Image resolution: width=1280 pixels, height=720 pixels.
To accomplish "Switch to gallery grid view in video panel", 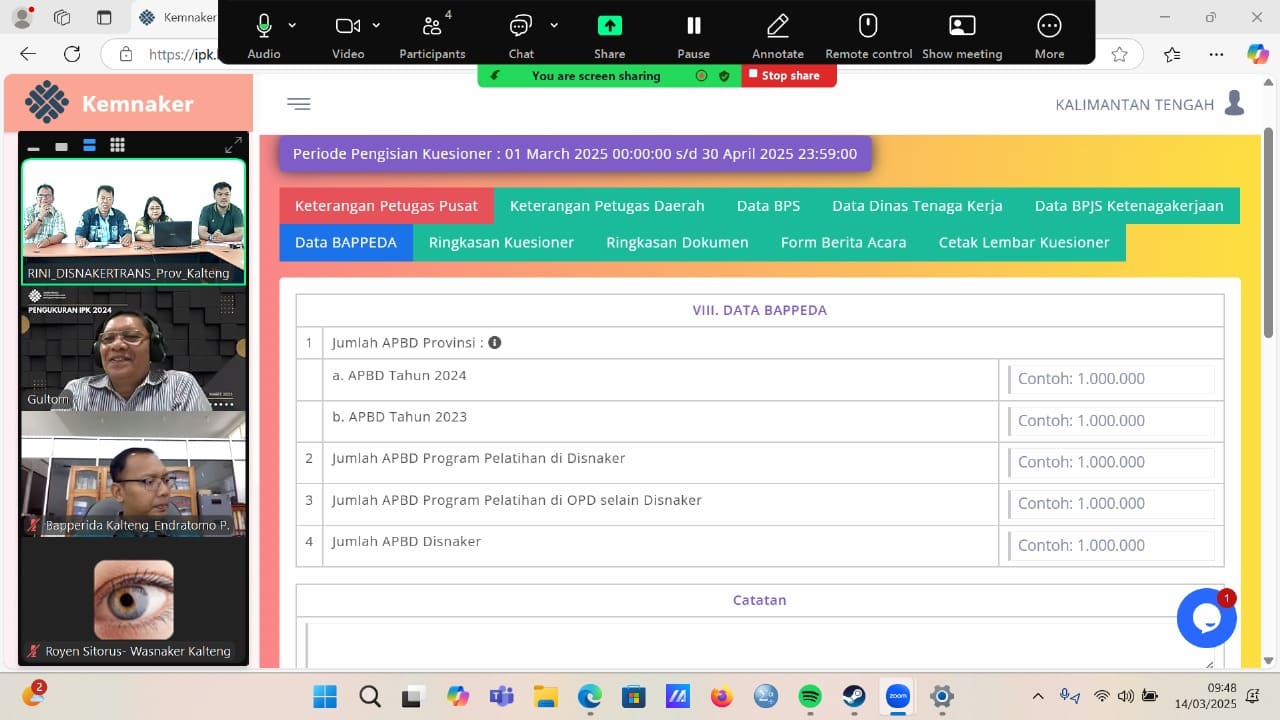I will 117,146.
